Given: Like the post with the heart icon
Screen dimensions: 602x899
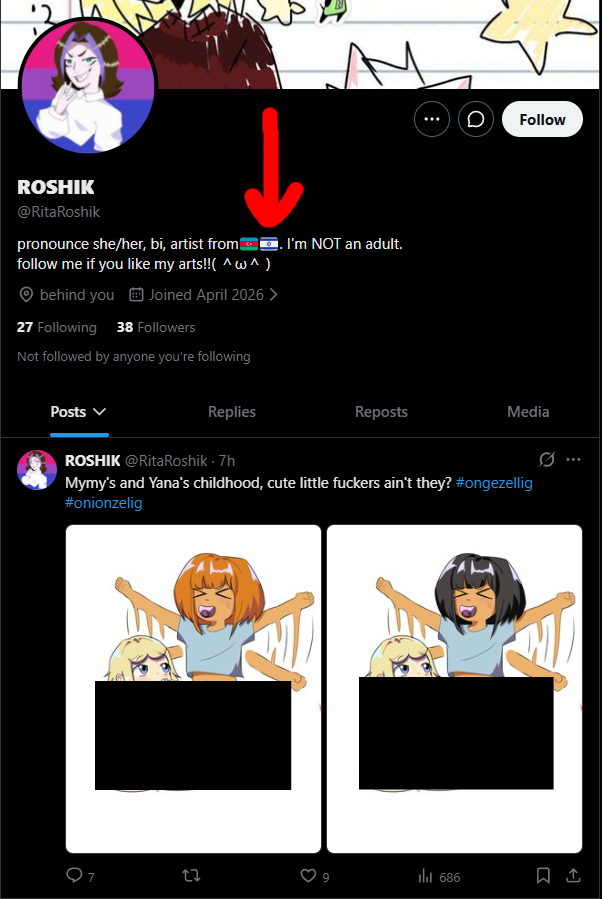Looking at the screenshot, I should click(x=308, y=875).
